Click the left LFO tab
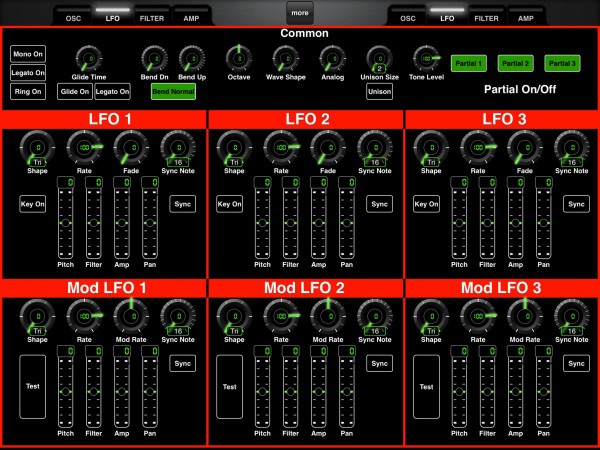600x450 pixels. [x=112, y=16]
